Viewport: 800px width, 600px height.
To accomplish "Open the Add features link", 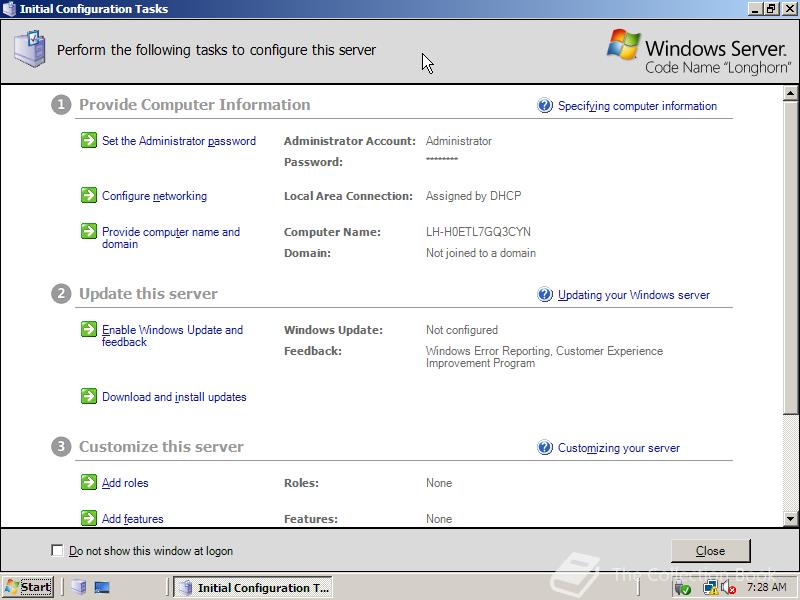I will [133, 519].
